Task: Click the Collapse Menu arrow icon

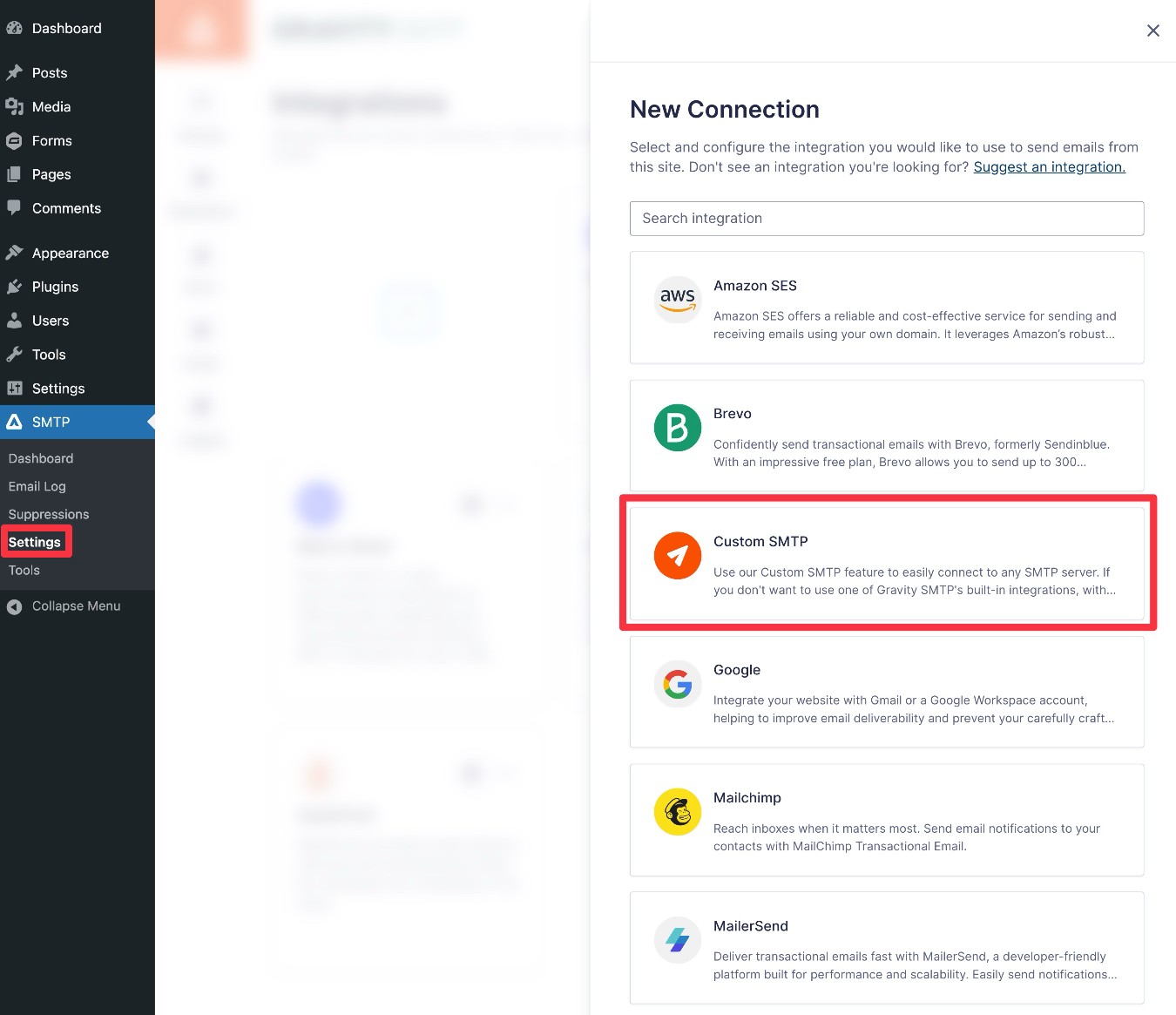Action: [x=14, y=606]
